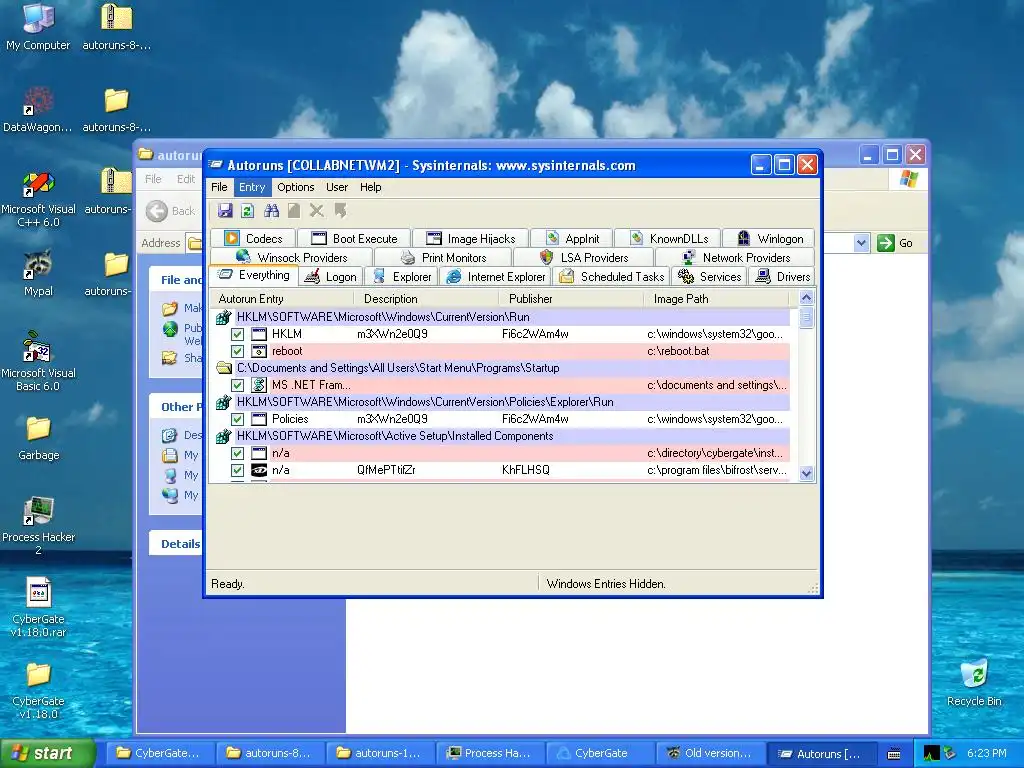Click the reboot entry's file icon

click(x=259, y=351)
